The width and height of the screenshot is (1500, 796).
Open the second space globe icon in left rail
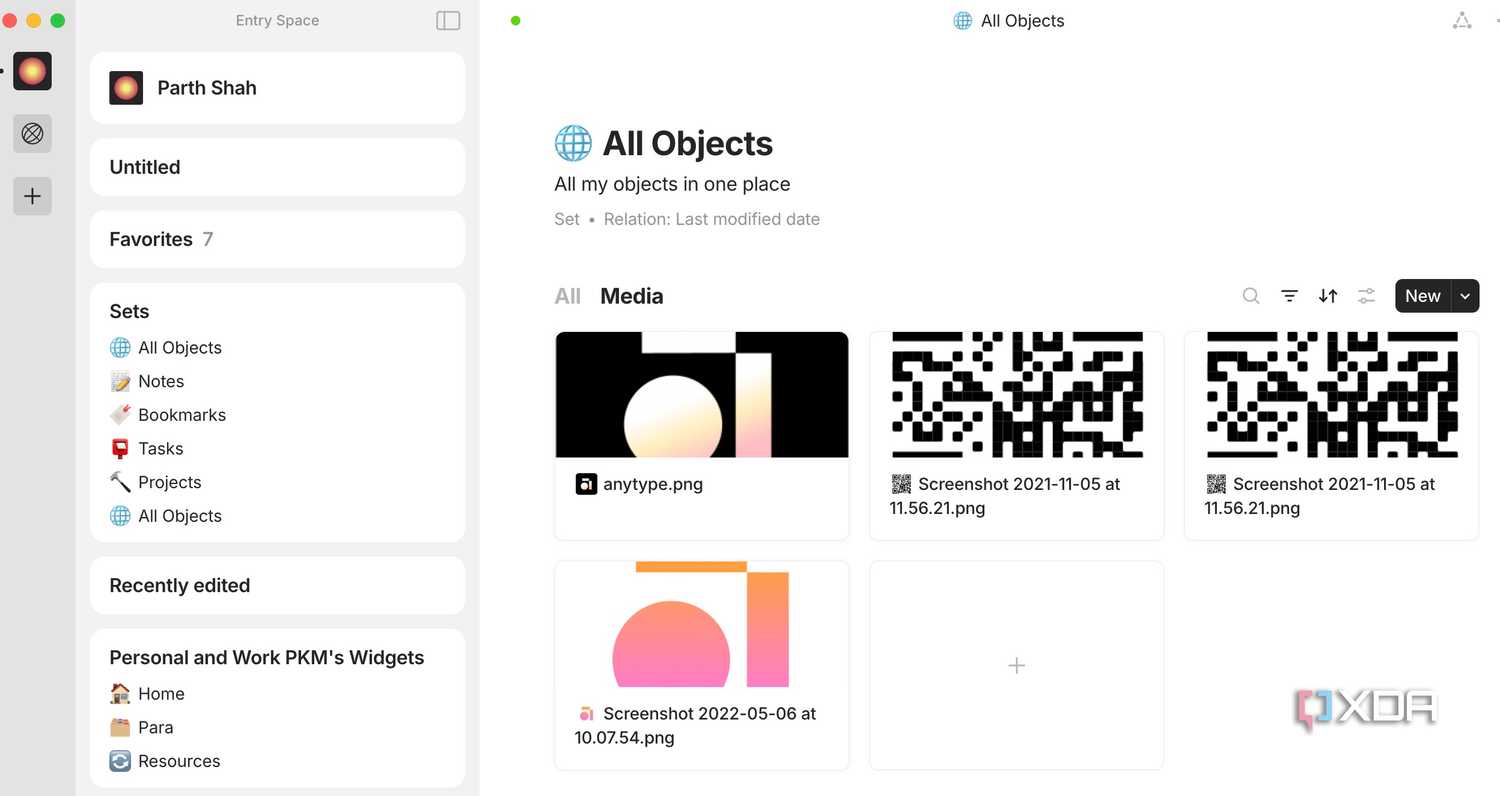pyautogui.click(x=32, y=133)
